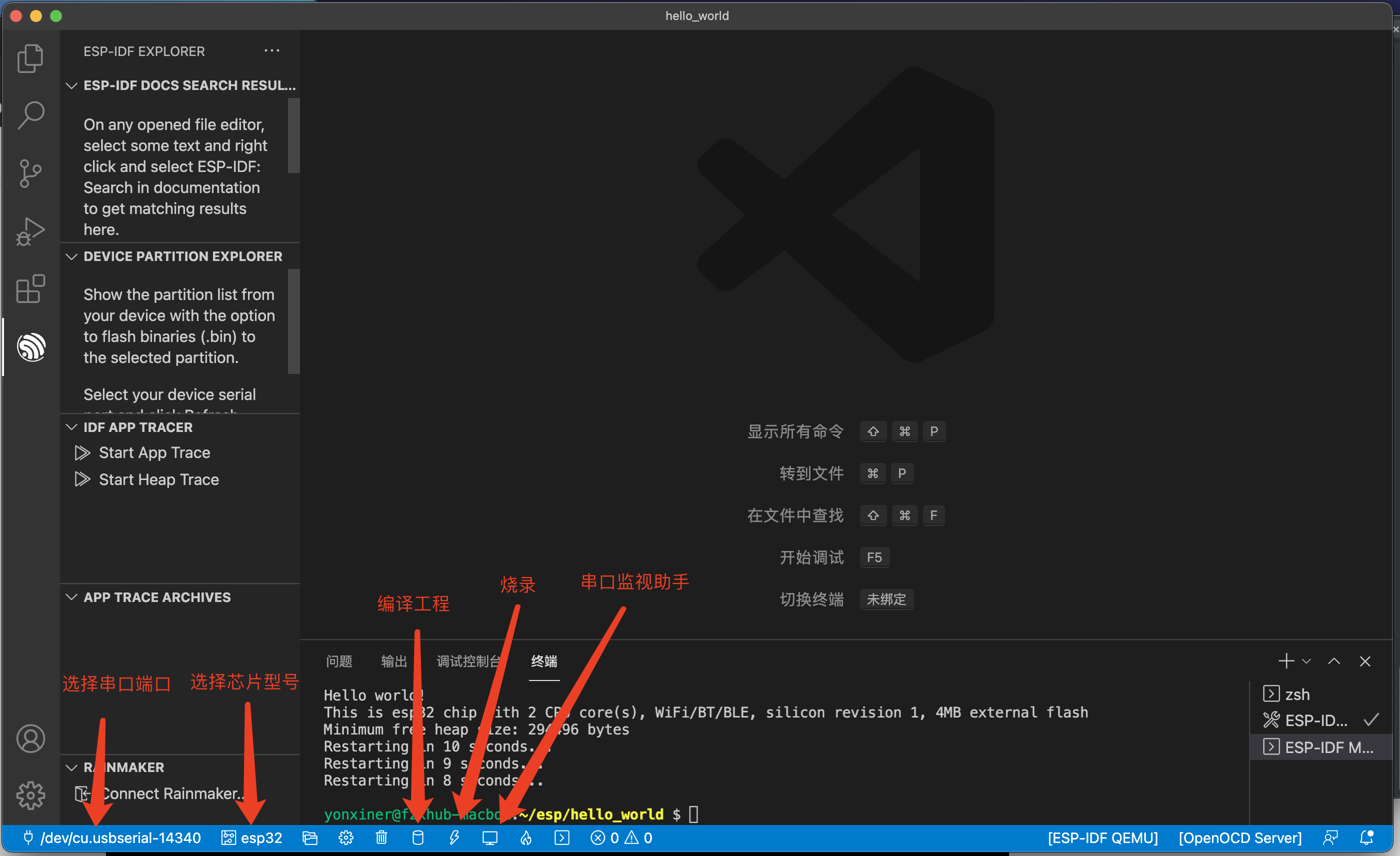Click the terminal prompt input area
The image size is (1400, 856).
tap(693, 814)
